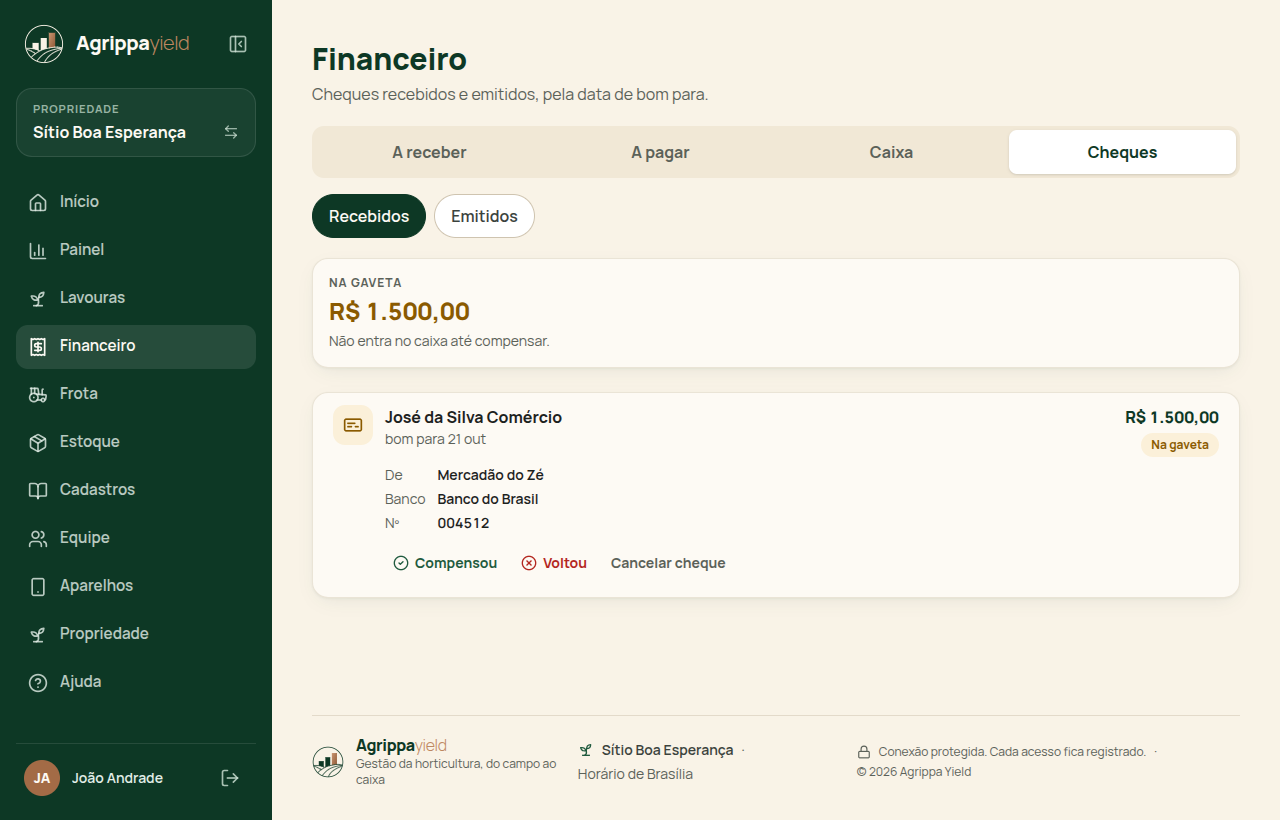Image resolution: width=1280 pixels, height=820 pixels.
Task: Click the Equipe people icon
Action: 38,538
